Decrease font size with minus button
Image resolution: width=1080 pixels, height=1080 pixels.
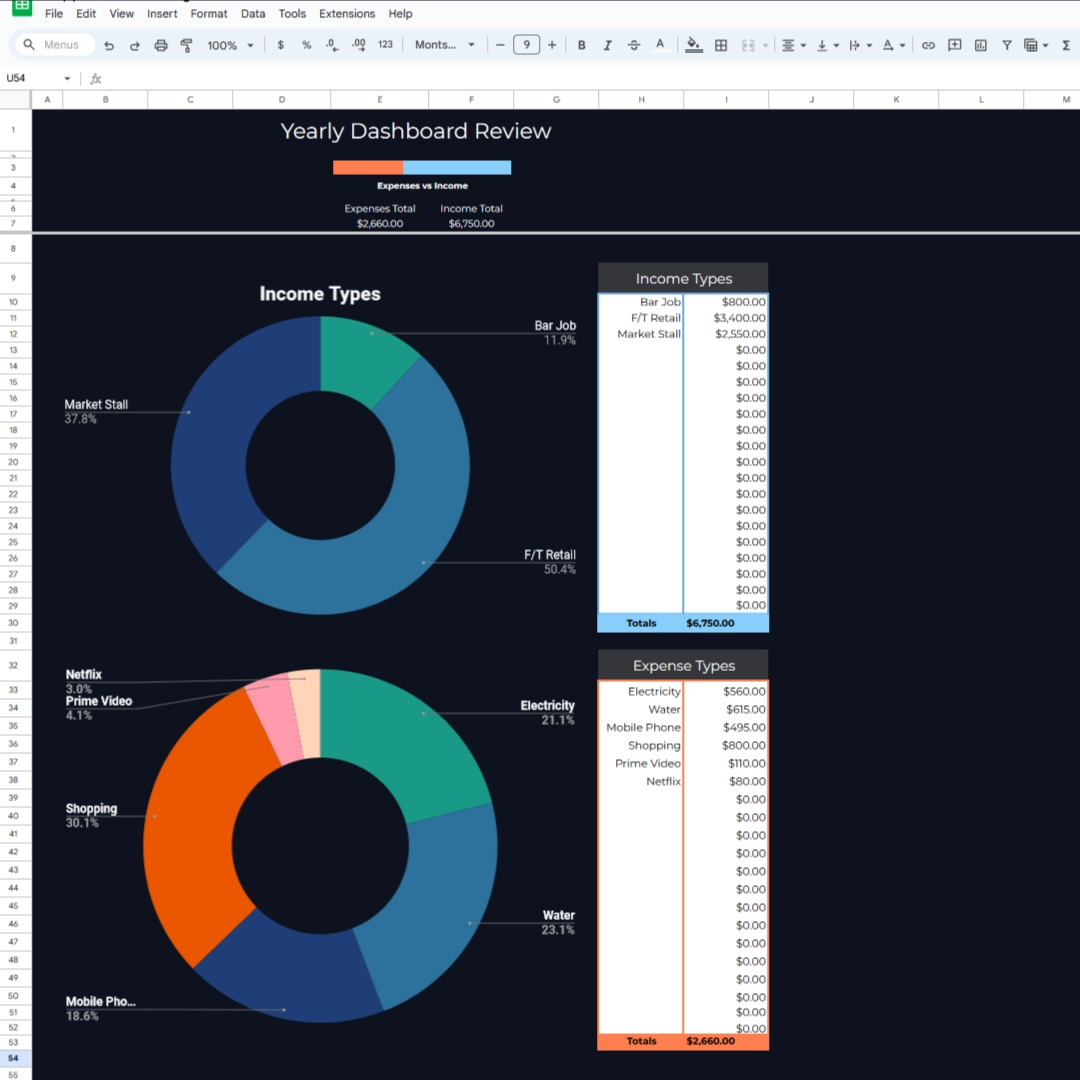tap(500, 45)
